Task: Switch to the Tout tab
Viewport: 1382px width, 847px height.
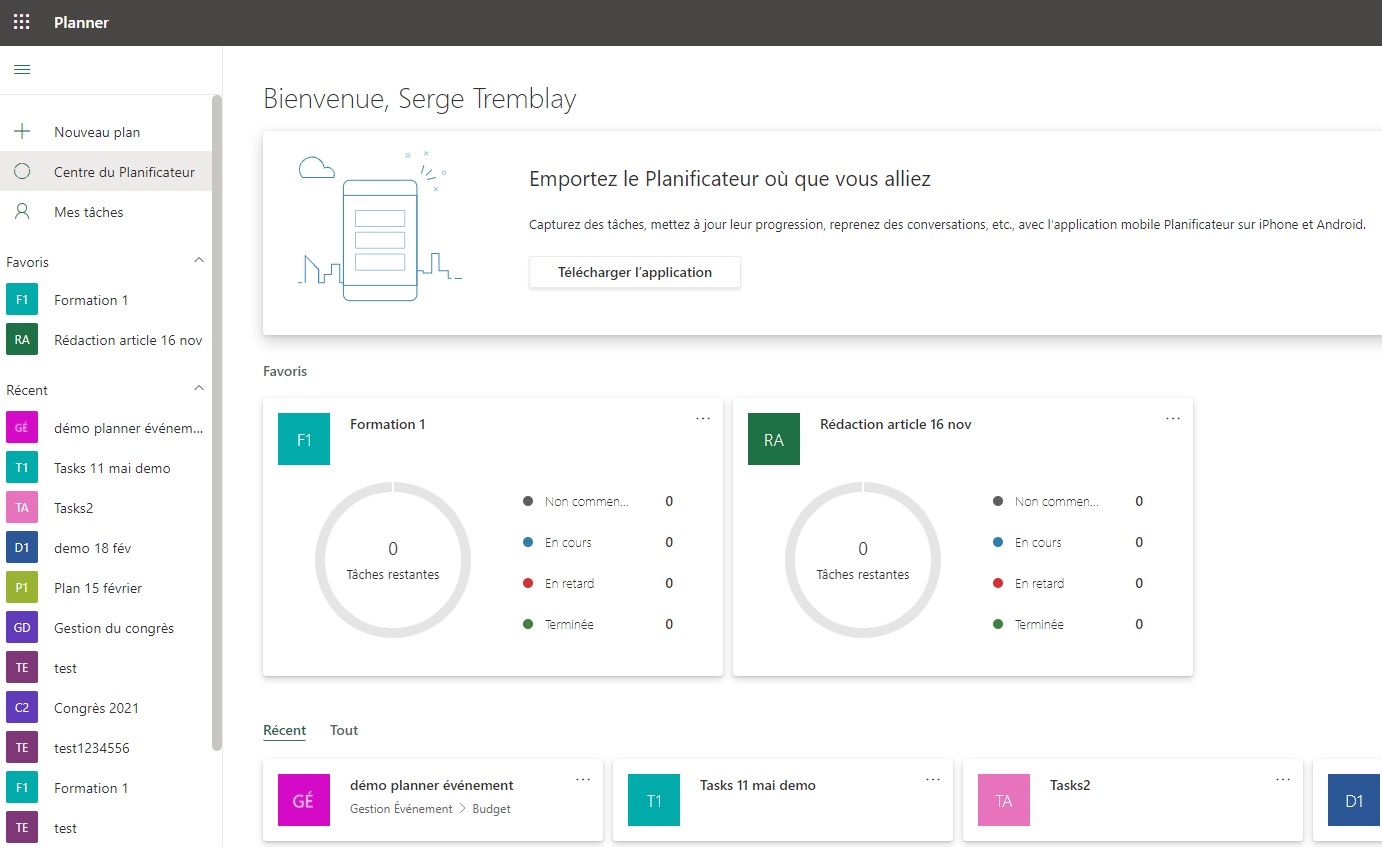Action: [344, 731]
